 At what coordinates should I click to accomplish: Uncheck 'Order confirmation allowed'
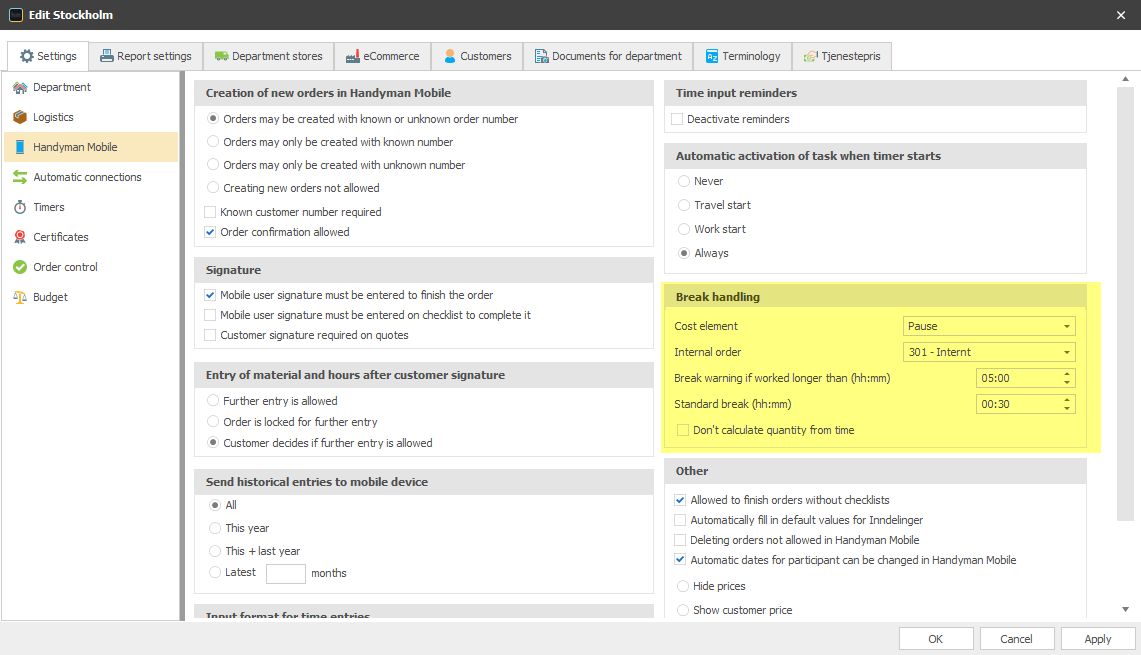(210, 232)
